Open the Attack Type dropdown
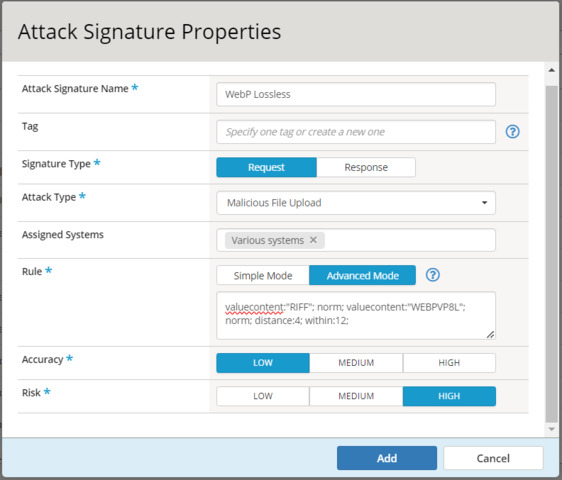This screenshot has width=562, height=480. [356, 203]
